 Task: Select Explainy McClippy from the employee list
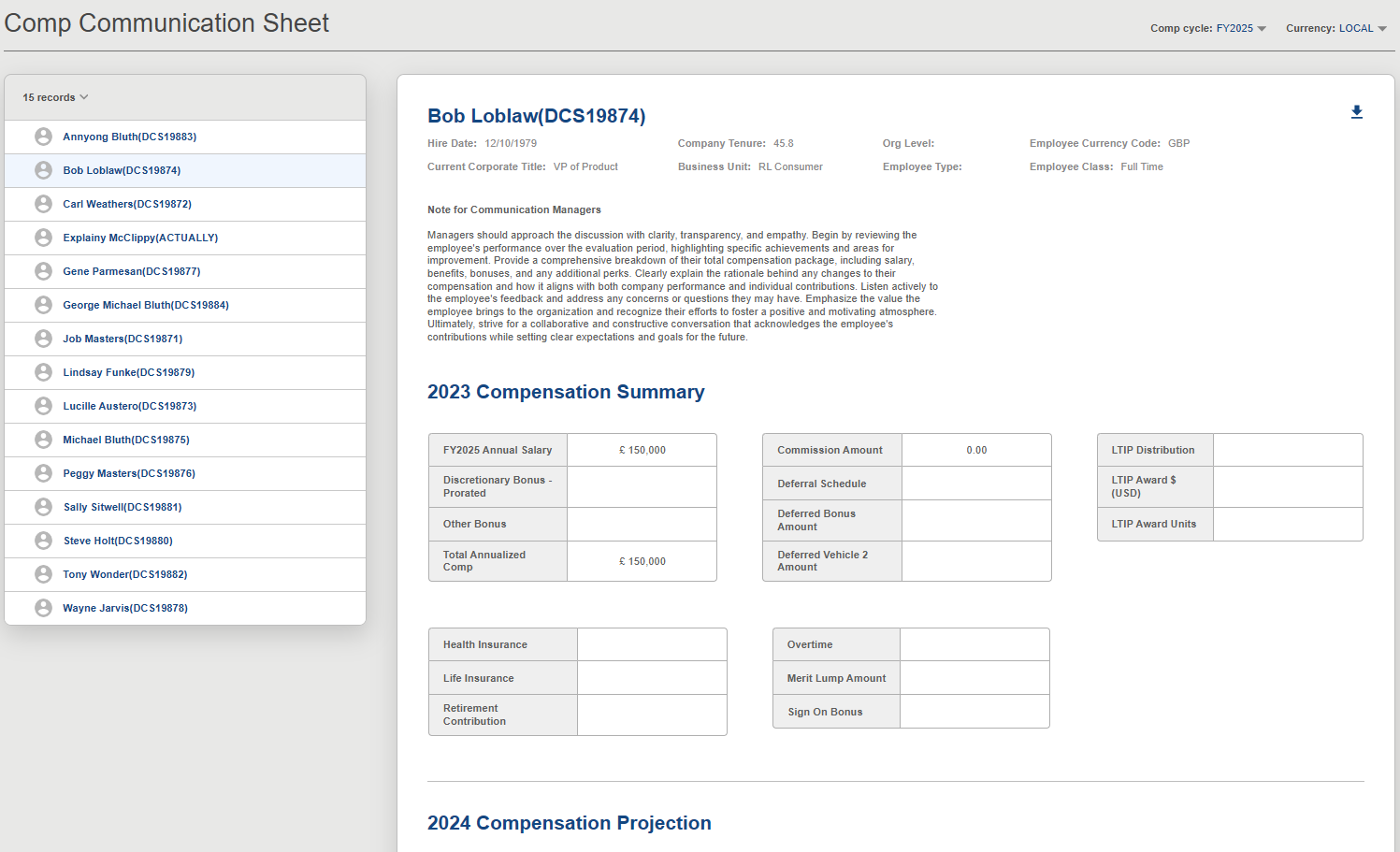(140, 237)
